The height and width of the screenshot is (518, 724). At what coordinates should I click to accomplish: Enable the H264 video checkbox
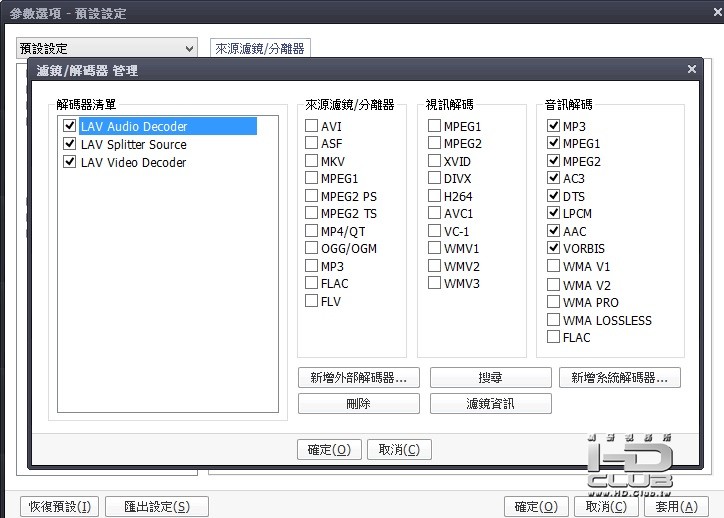click(x=434, y=196)
